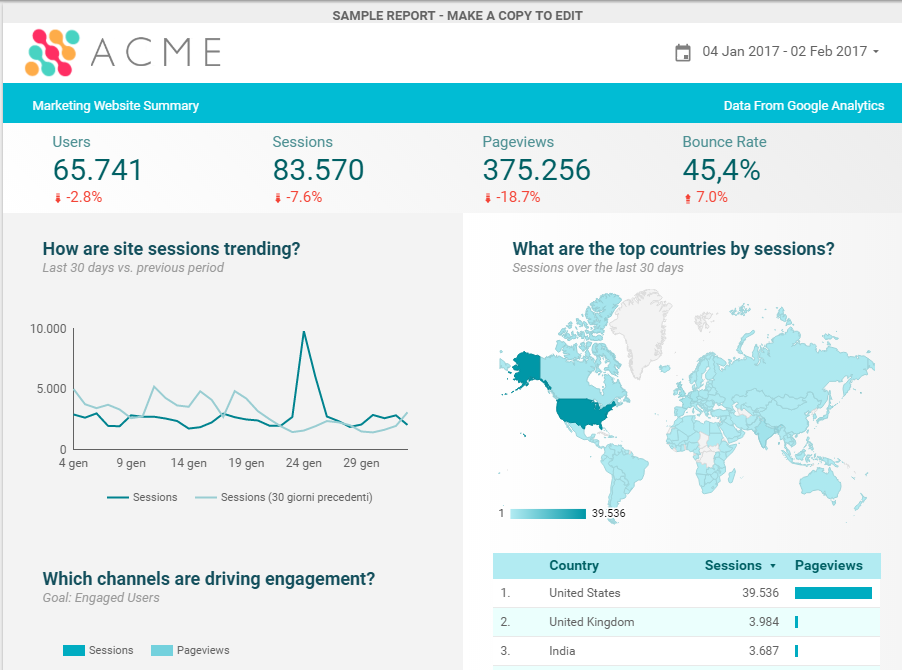902x670 pixels.
Task: Click the map color gradient legend bar
Action: tap(548, 514)
